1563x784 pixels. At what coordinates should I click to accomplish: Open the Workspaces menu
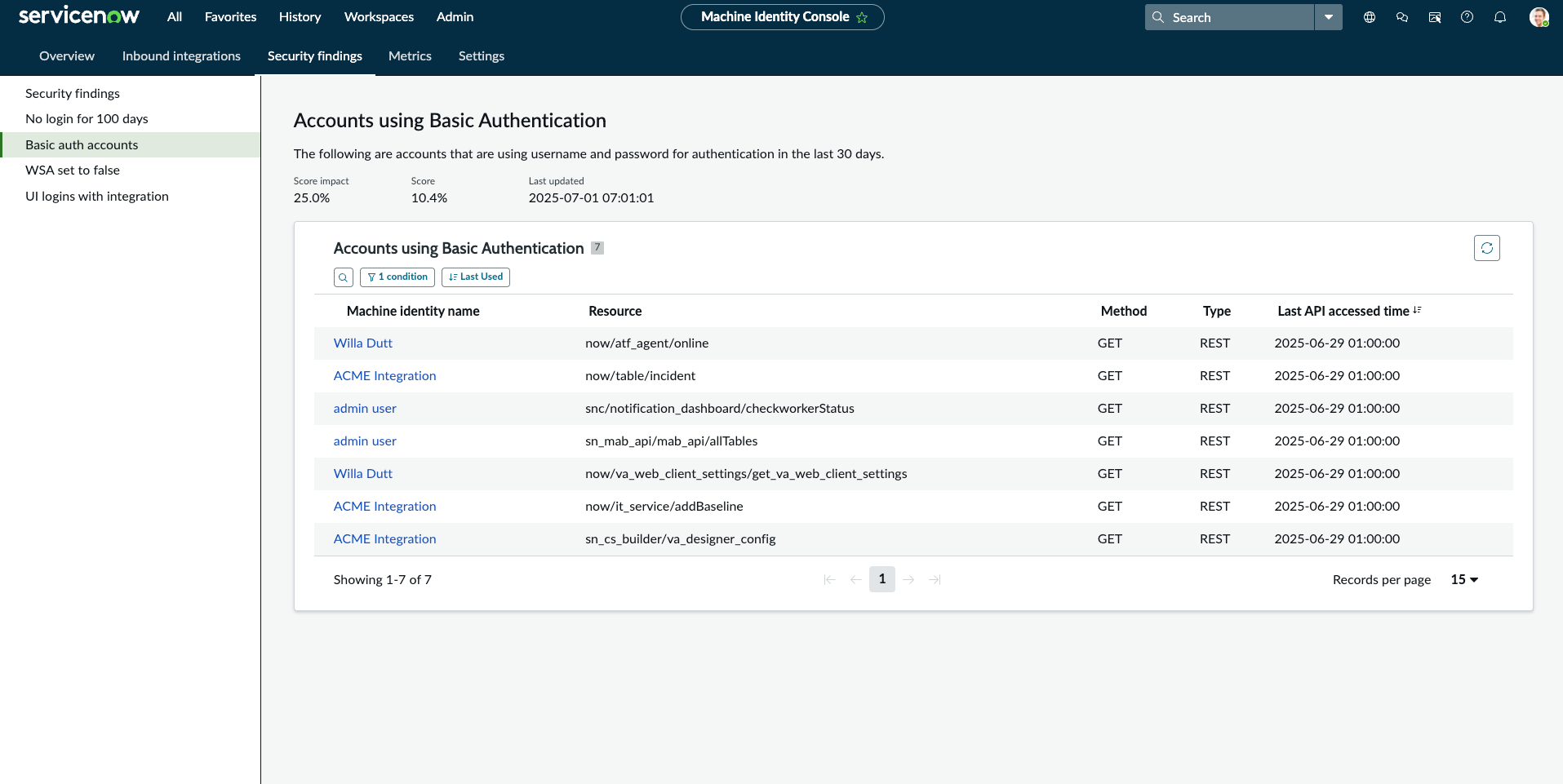[x=379, y=16]
